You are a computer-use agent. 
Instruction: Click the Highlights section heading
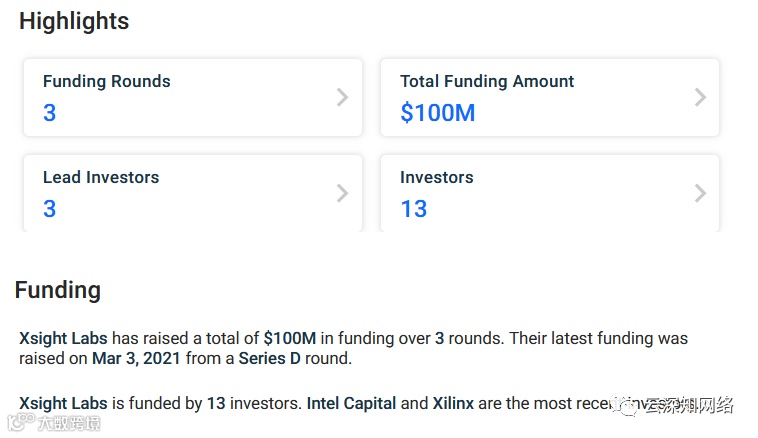click(74, 21)
